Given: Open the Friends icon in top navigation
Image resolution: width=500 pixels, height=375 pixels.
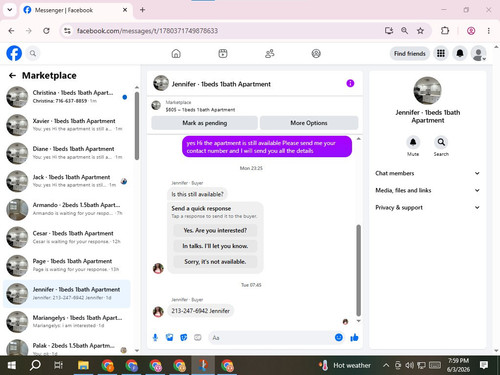Looking at the screenshot, I should click(x=269, y=53).
